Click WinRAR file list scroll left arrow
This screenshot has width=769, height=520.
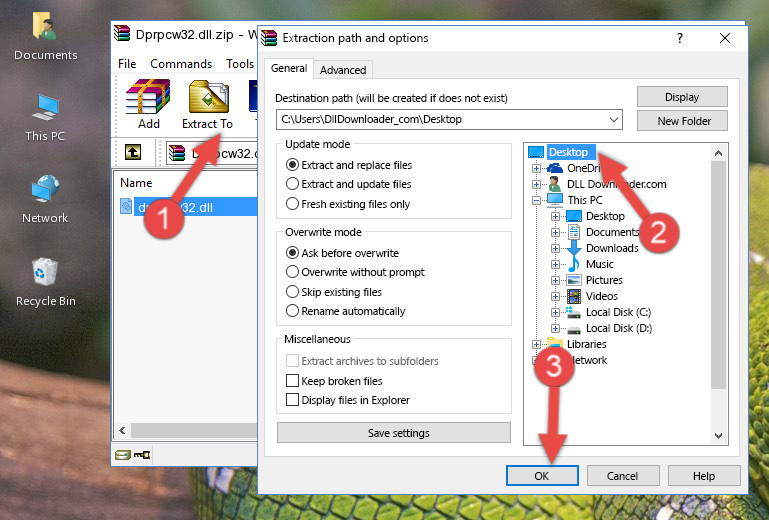click(x=123, y=431)
